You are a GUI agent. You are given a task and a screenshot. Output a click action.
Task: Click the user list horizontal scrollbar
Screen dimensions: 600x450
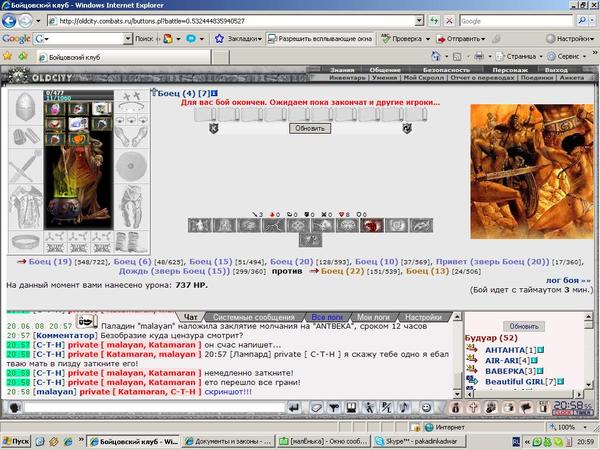point(524,393)
